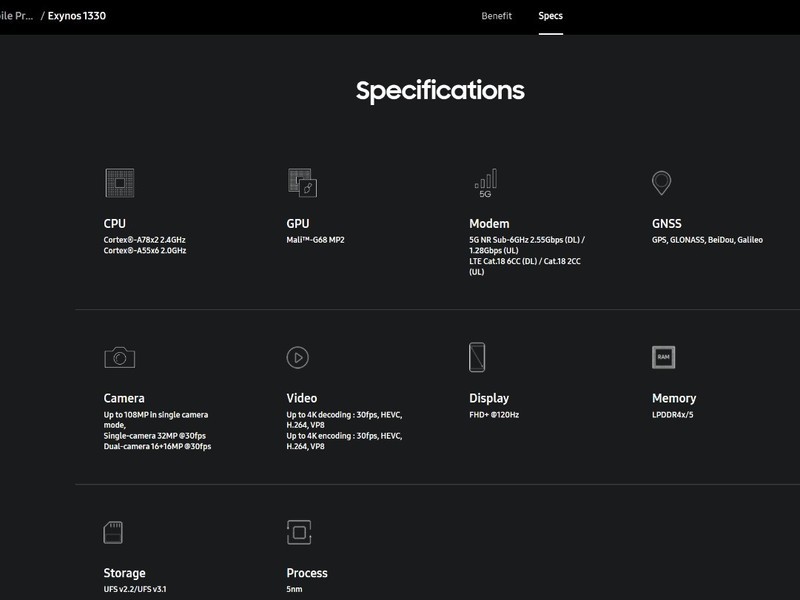Switch to the Benefit tab
800x600 pixels.
click(496, 16)
